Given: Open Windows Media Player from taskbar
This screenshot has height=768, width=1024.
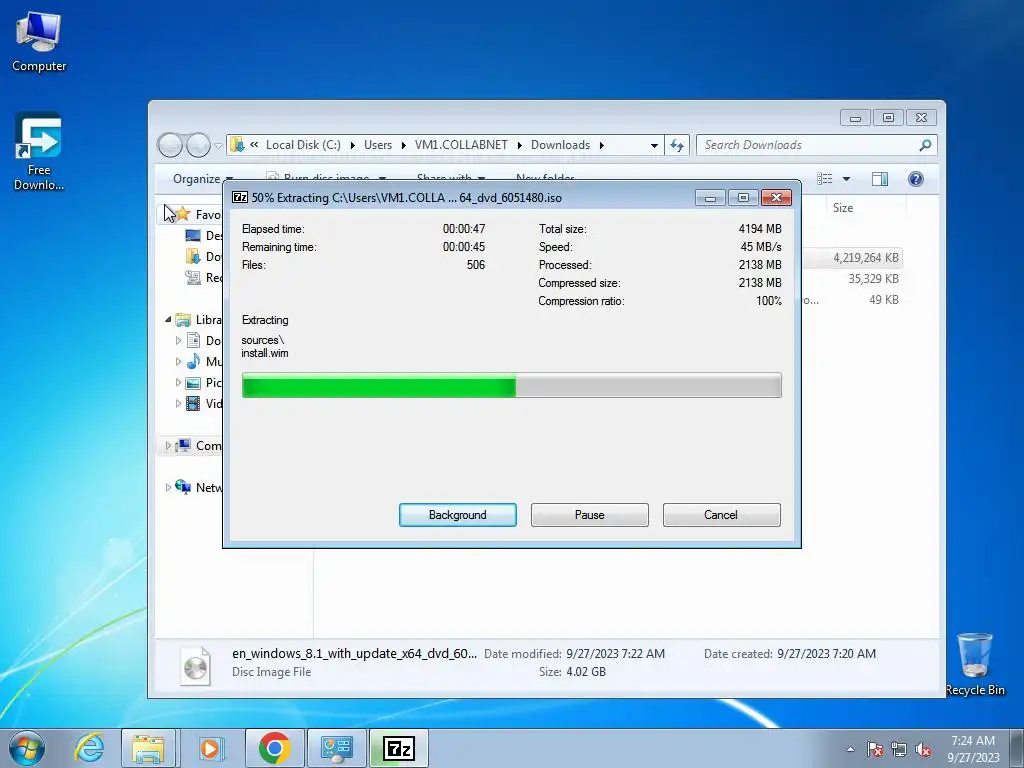Looking at the screenshot, I should tap(210, 748).
